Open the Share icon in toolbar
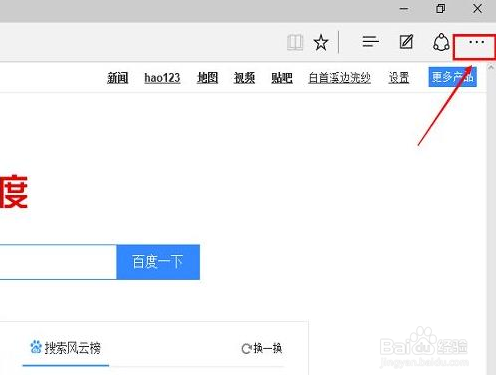Image resolution: width=497 pixels, height=380 pixels. coord(441,42)
